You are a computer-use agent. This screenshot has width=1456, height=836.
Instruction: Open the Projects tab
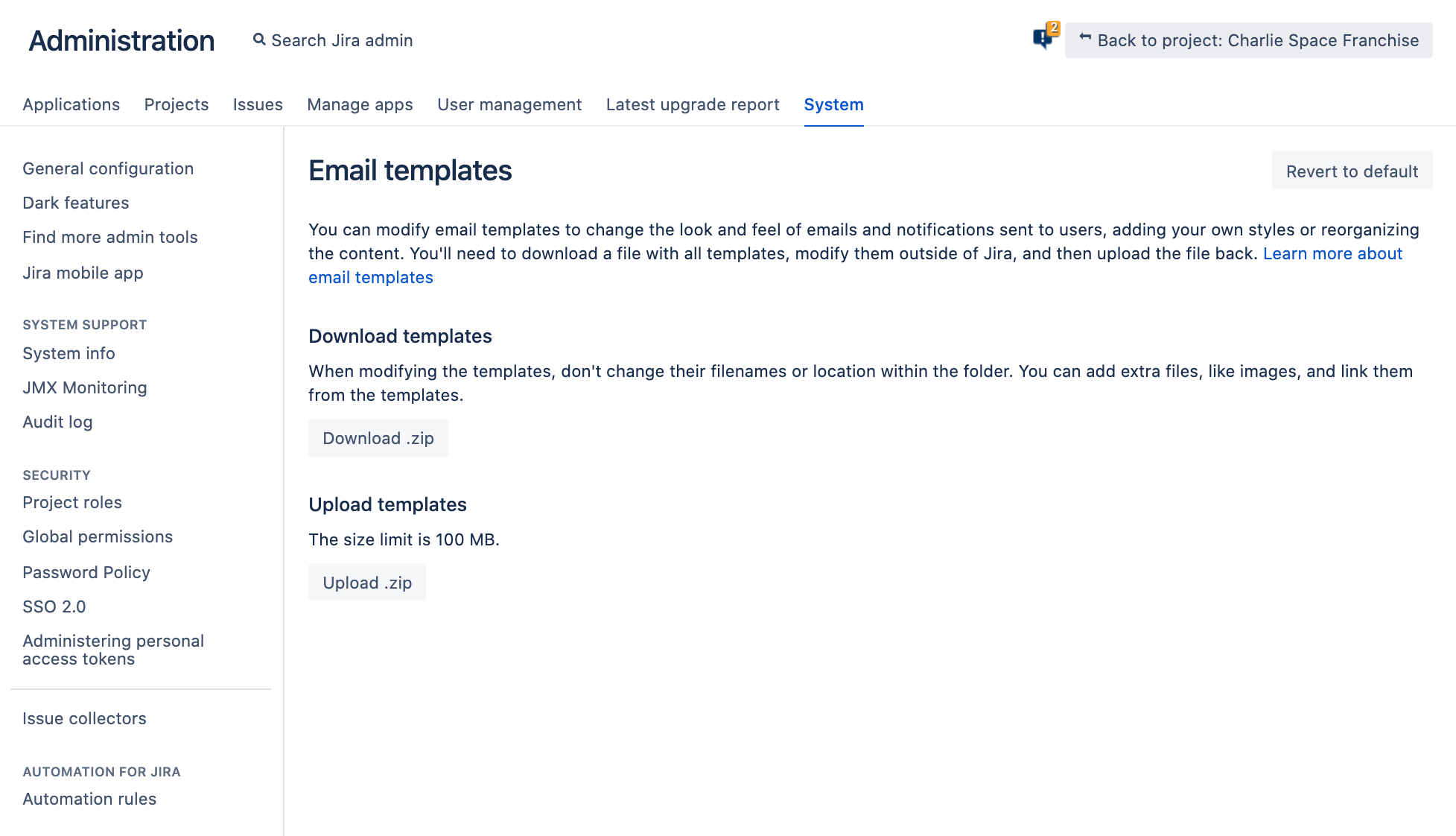click(177, 104)
